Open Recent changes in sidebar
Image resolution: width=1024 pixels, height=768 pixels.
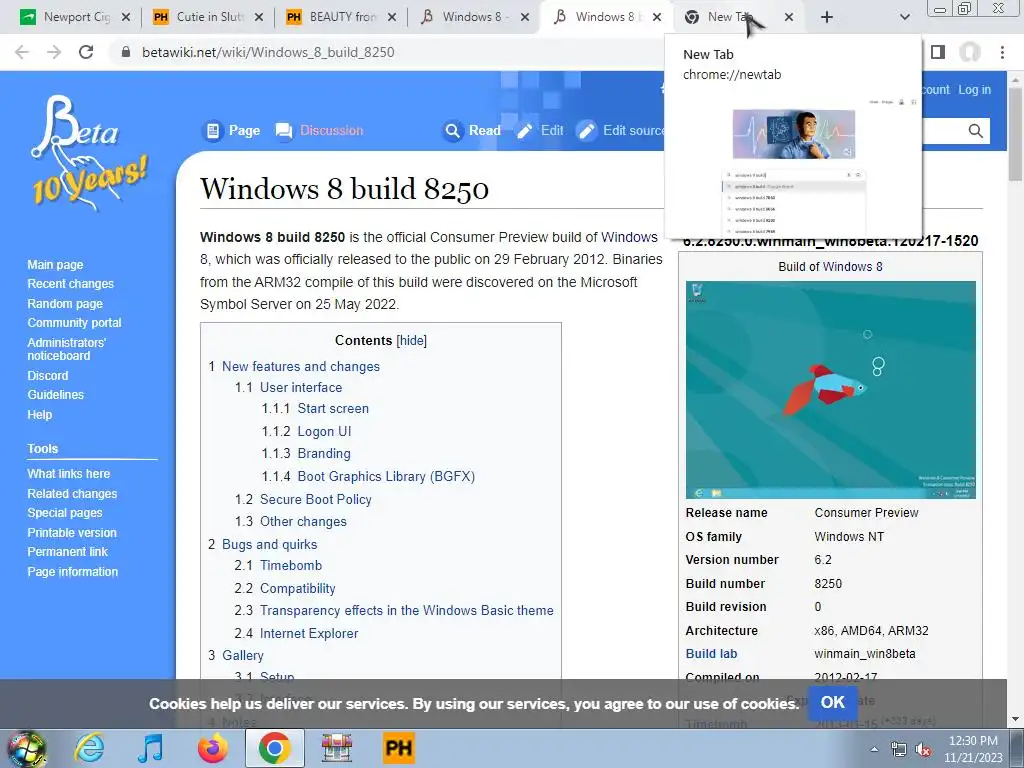[x=71, y=283]
